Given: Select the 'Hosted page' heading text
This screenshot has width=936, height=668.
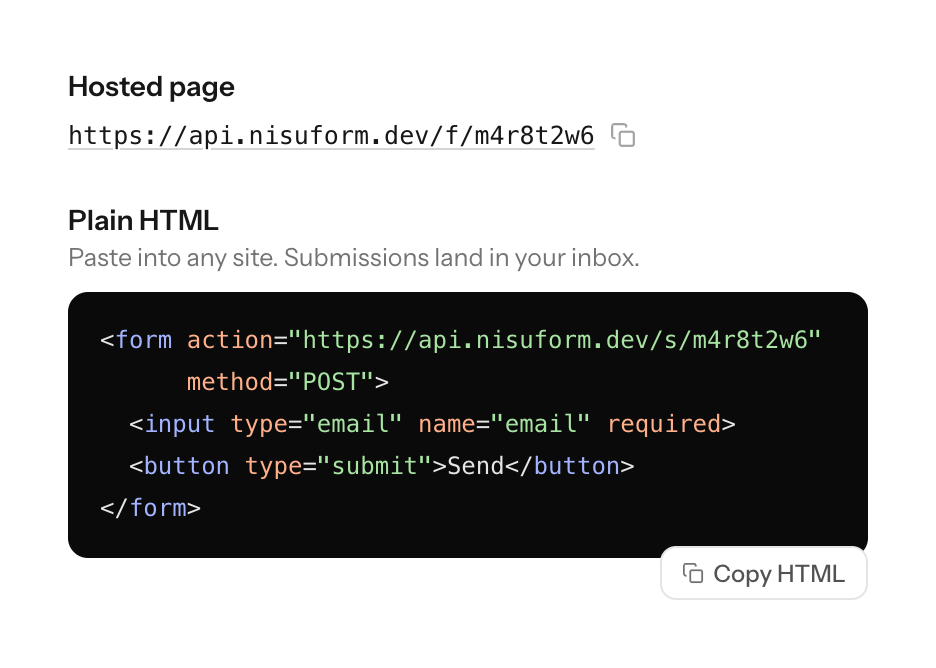Looking at the screenshot, I should pyautogui.click(x=151, y=87).
